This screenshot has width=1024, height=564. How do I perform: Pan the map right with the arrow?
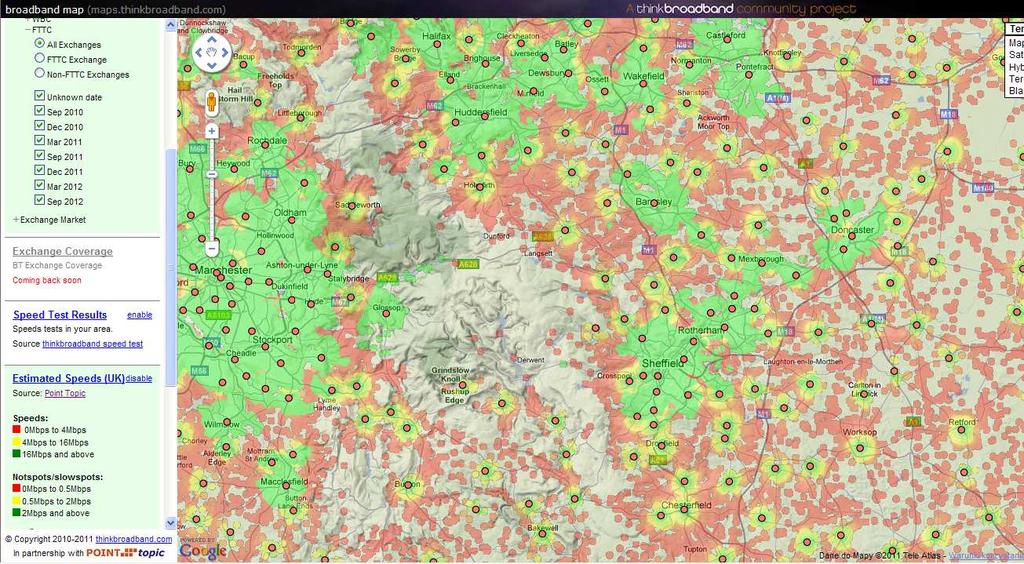(x=225, y=52)
